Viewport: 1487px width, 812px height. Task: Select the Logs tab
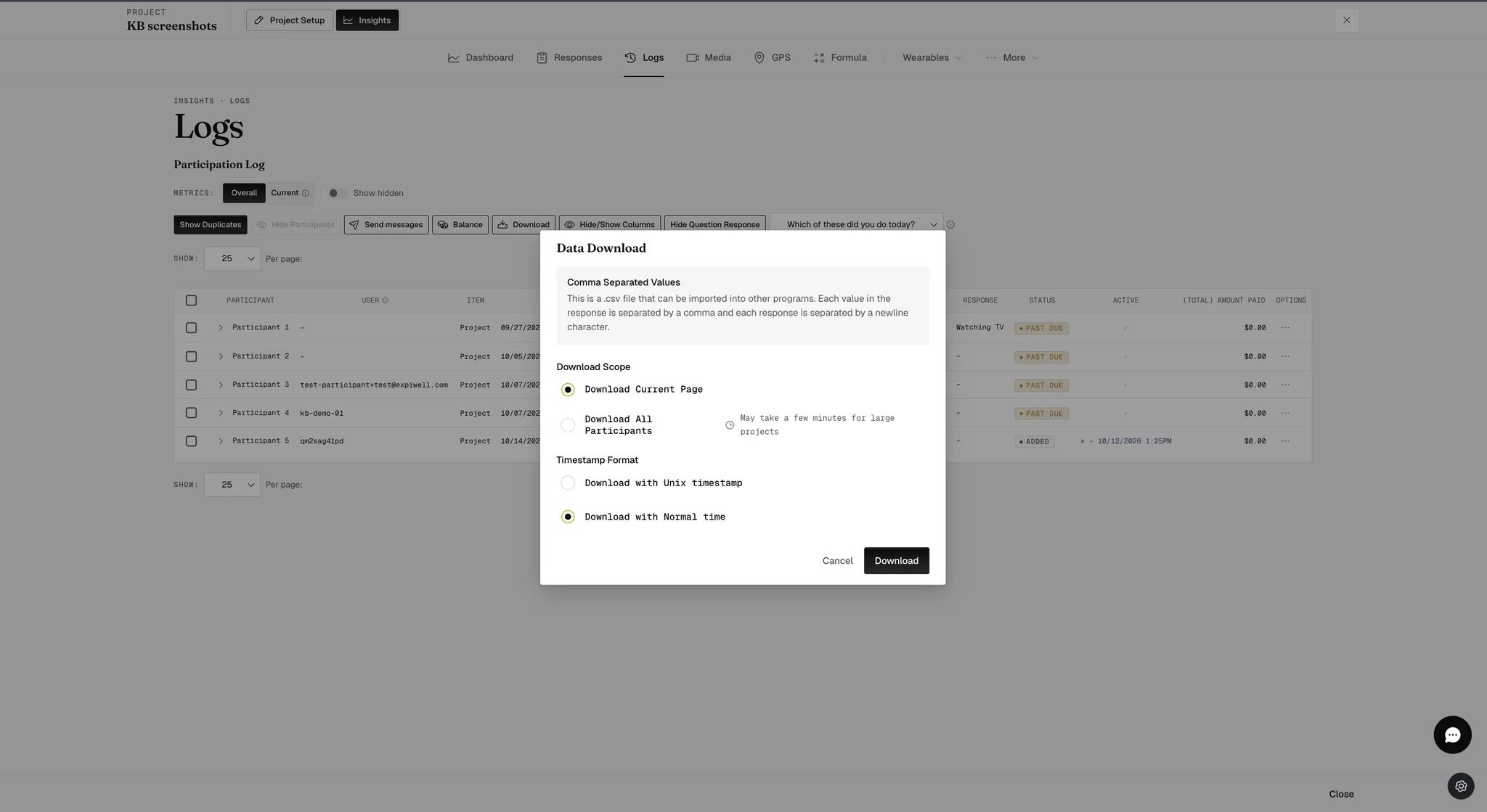pyautogui.click(x=644, y=58)
